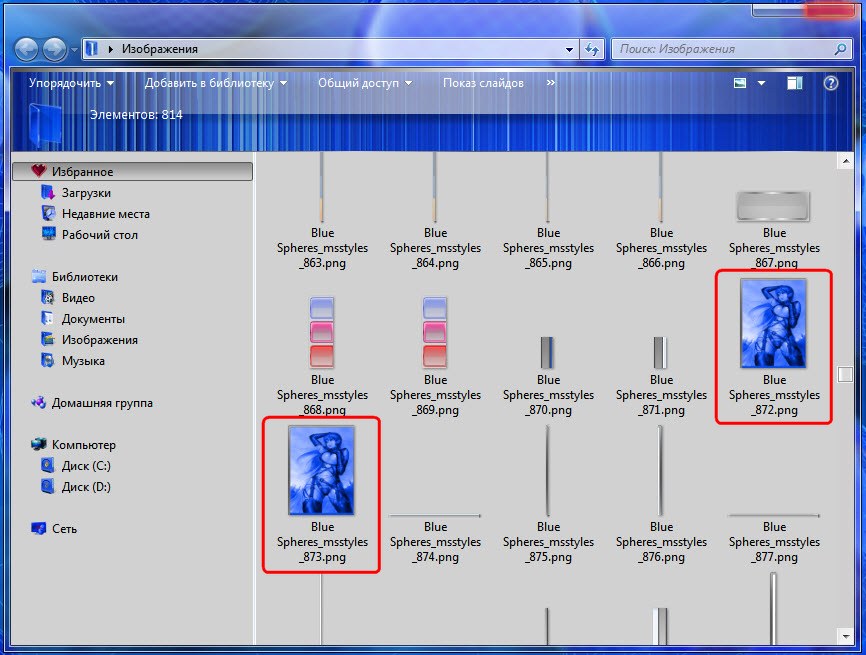Toggle the preview pane button
This screenshot has width=866, height=655.
(x=795, y=83)
